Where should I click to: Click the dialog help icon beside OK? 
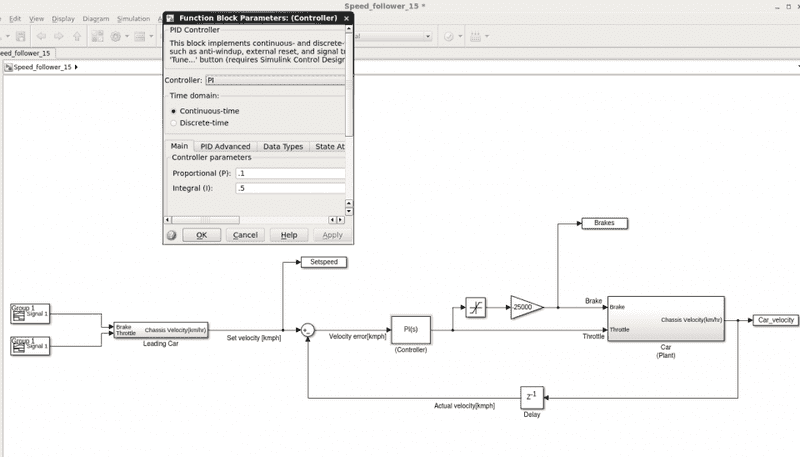[x=171, y=235]
